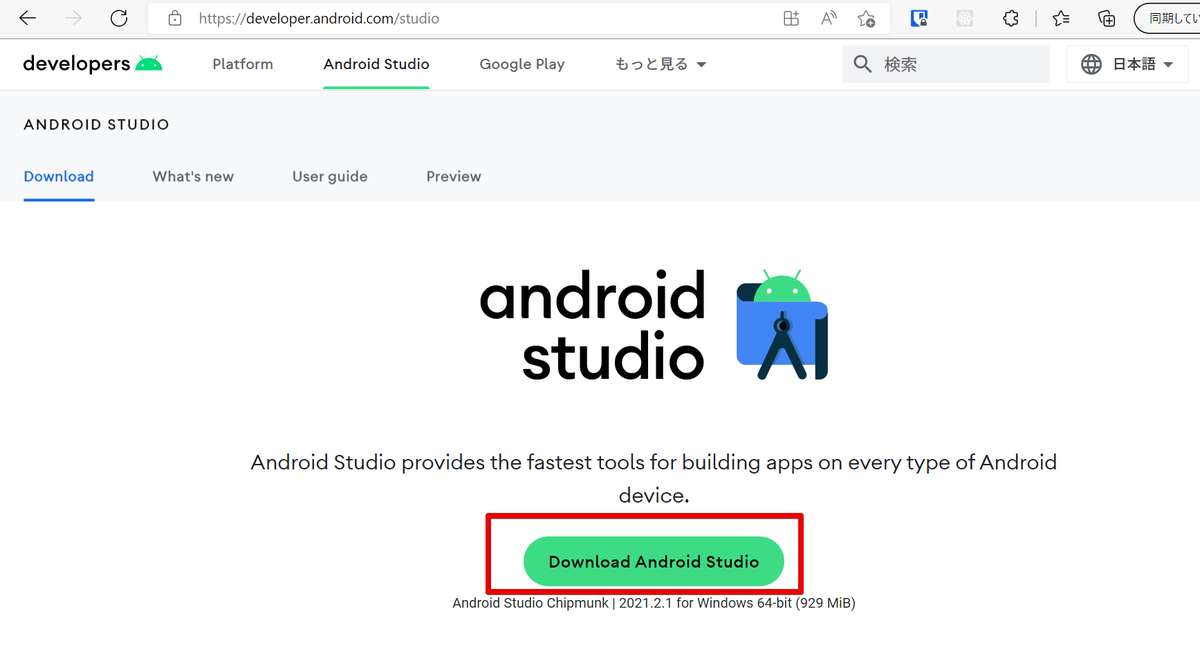
Task: Open the blue password manager extension icon
Action: 919,18
